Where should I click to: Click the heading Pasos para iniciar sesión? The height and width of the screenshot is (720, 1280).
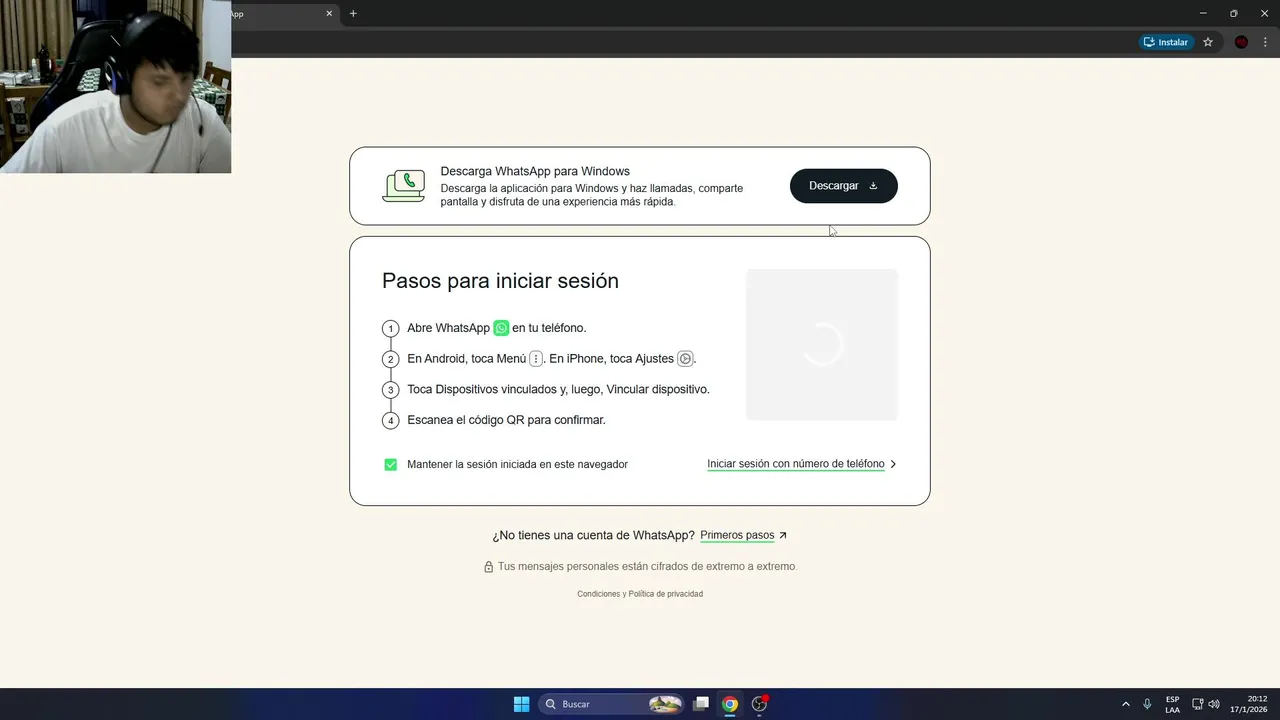pos(500,281)
